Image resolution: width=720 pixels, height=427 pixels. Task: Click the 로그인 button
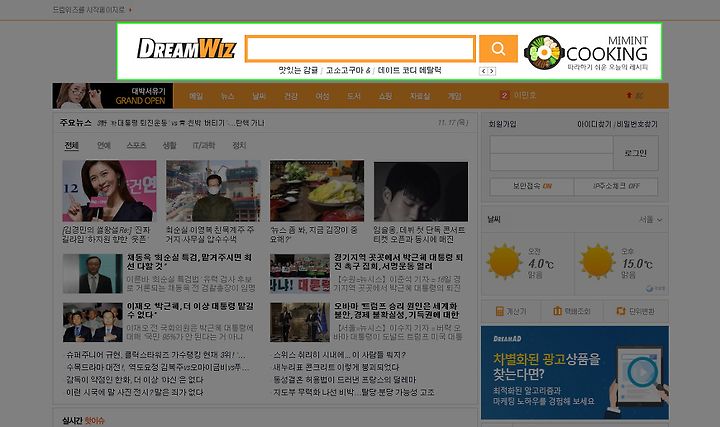pos(636,153)
